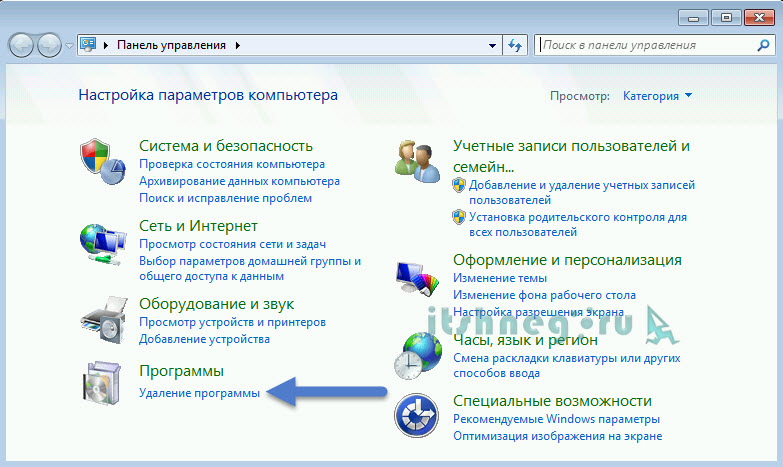Click Настройка разрешения экрана link
The width and height of the screenshot is (783, 467).
(538, 312)
